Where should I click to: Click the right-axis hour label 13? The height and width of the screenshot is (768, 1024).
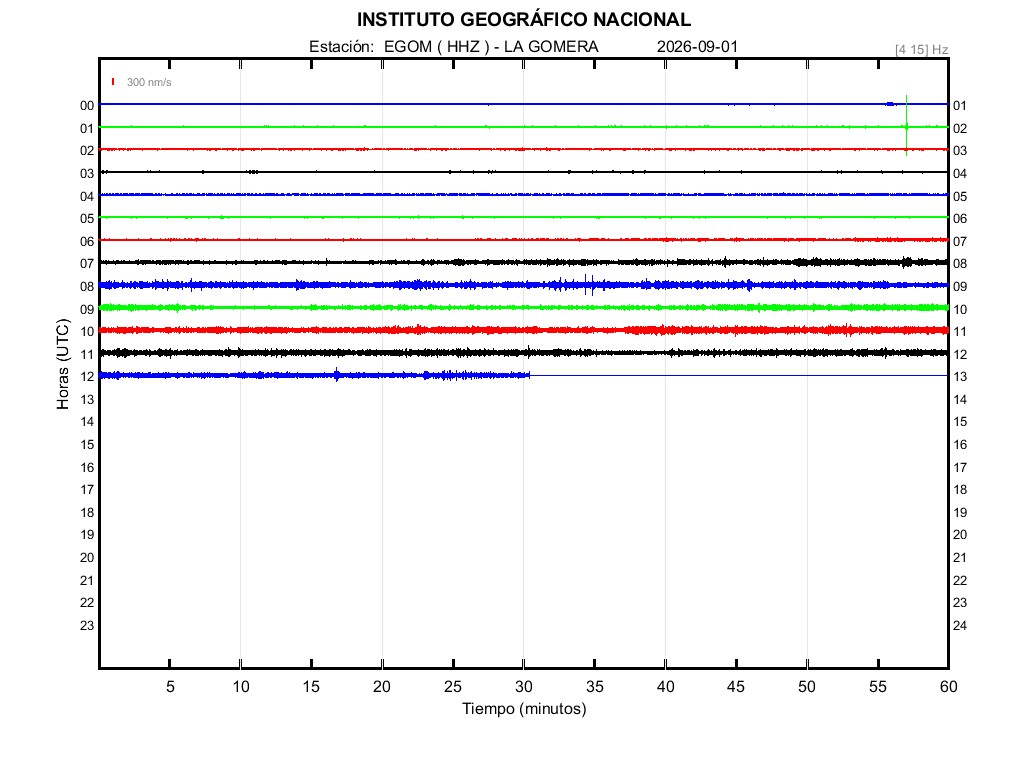(960, 377)
